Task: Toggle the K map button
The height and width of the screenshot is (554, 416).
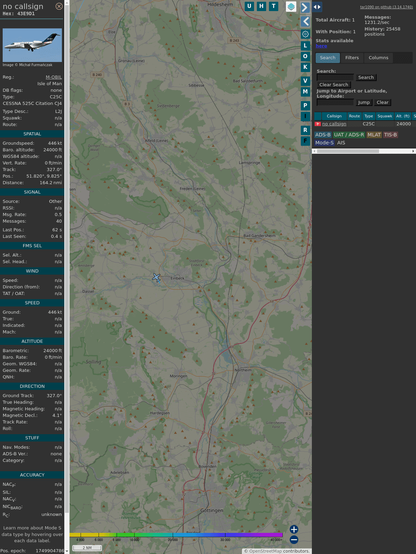Action: [x=305, y=67]
